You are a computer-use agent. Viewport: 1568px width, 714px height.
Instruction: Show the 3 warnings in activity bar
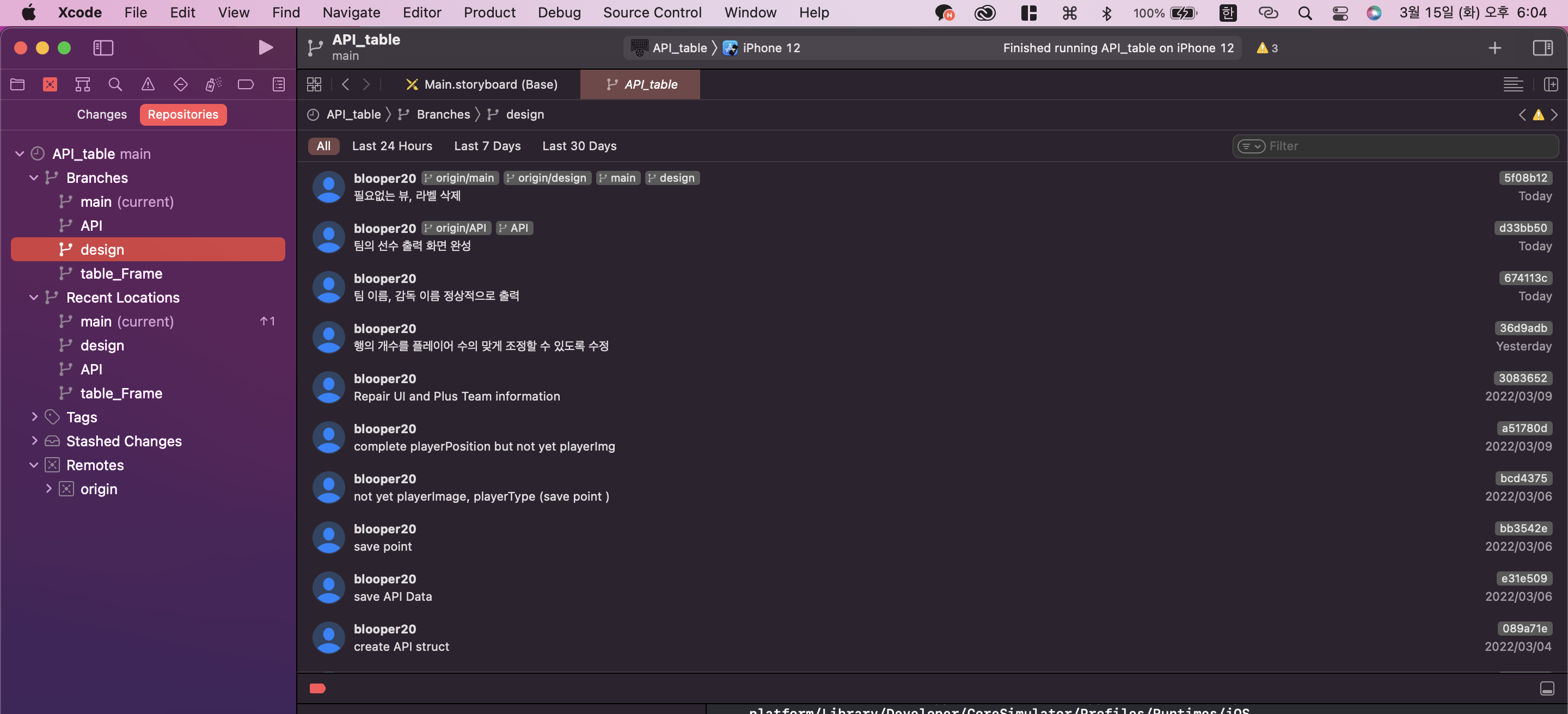pyautogui.click(x=1267, y=48)
